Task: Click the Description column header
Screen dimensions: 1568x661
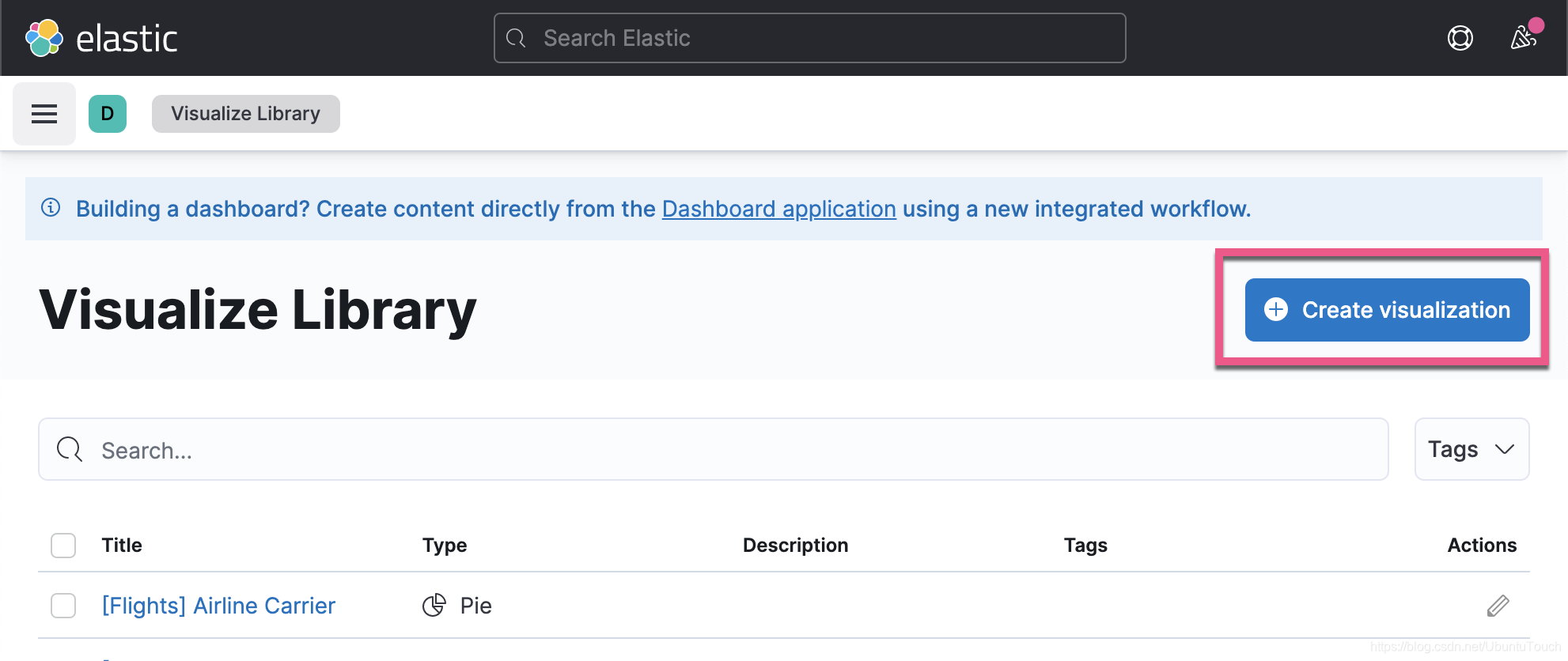Action: click(795, 546)
